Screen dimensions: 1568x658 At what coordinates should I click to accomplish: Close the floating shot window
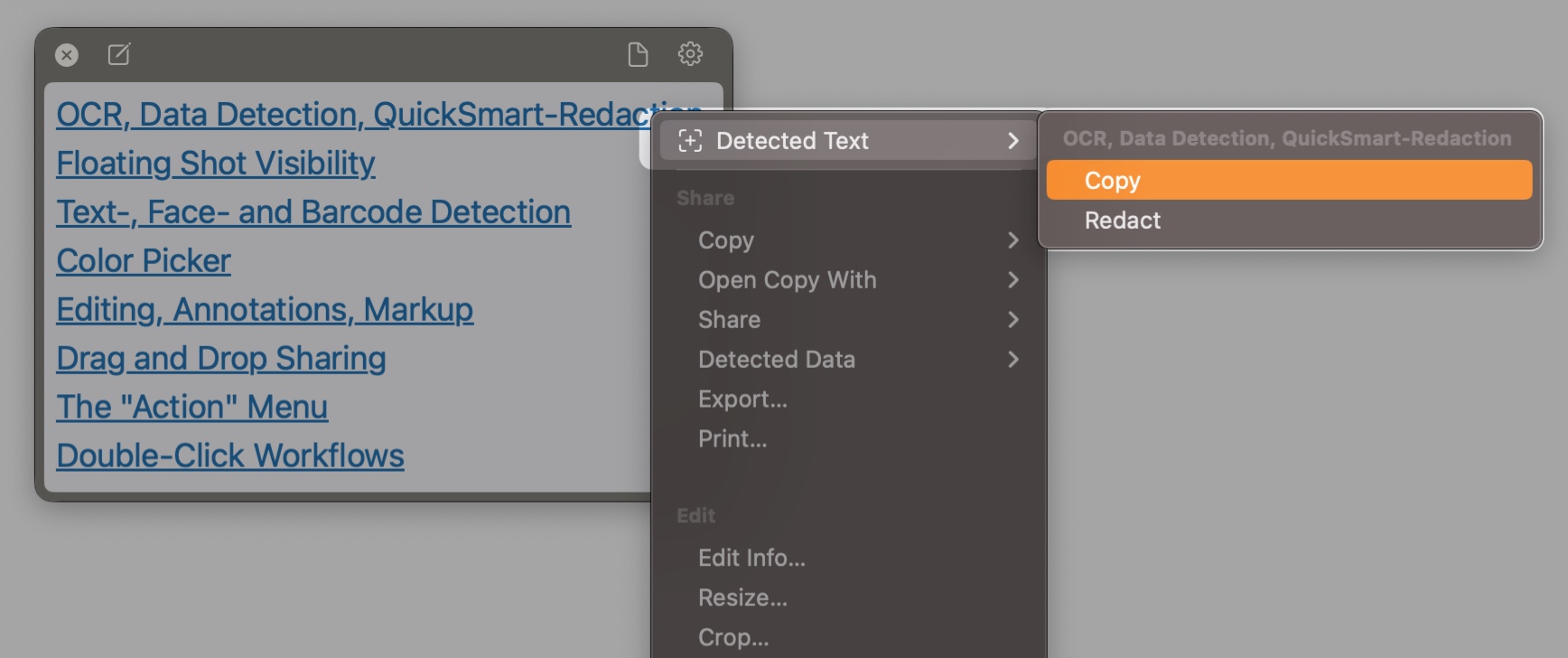point(67,55)
